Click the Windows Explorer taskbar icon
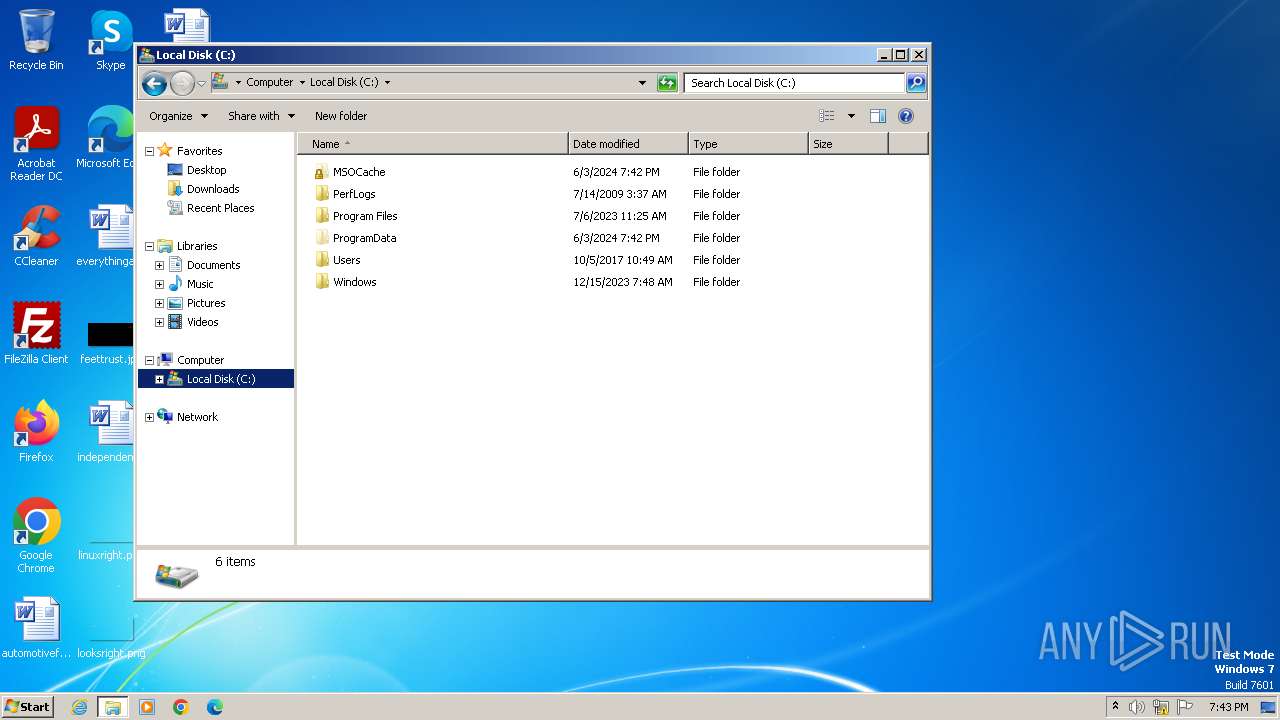Image resolution: width=1280 pixels, height=720 pixels. point(113,707)
